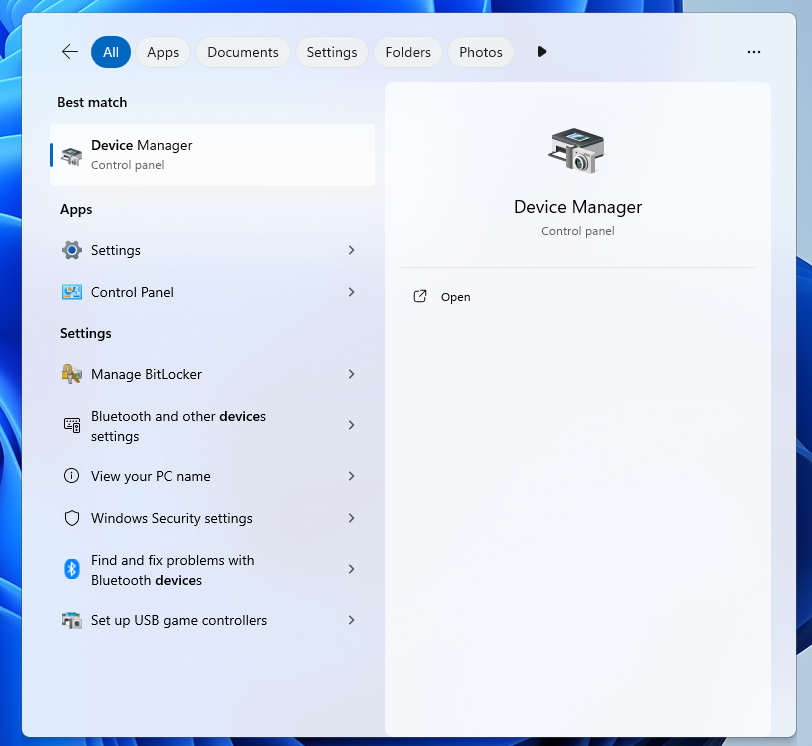This screenshot has height=746, width=812.
Task: Open Windows Security settings
Action: coord(212,518)
